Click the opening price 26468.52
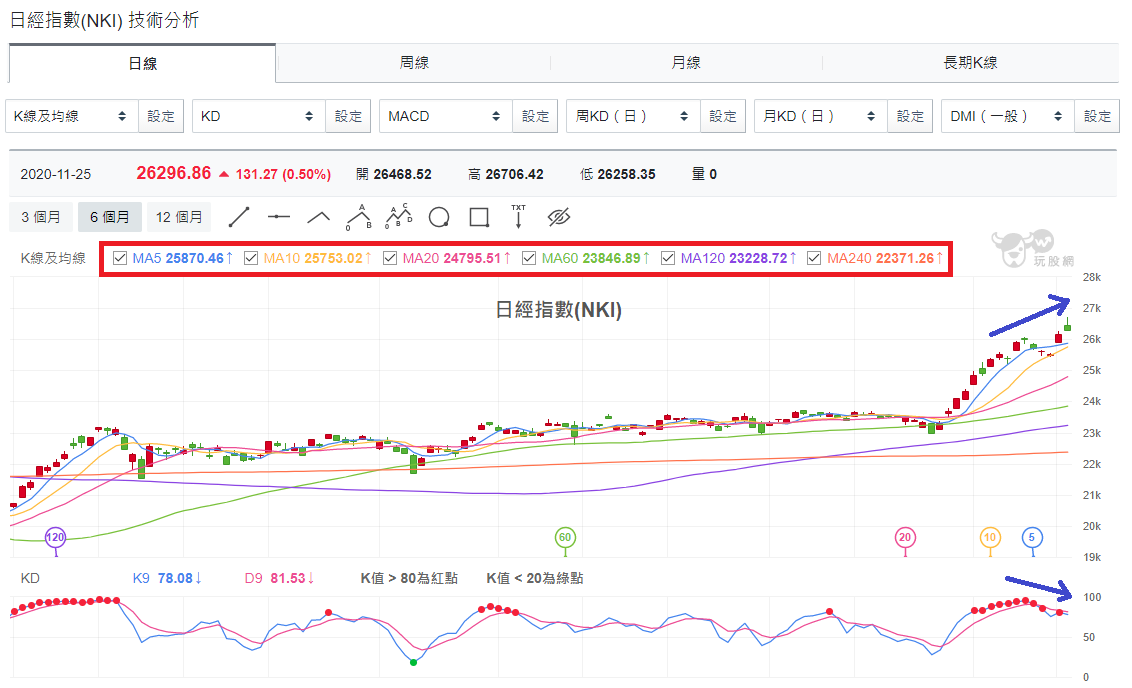 (402, 174)
